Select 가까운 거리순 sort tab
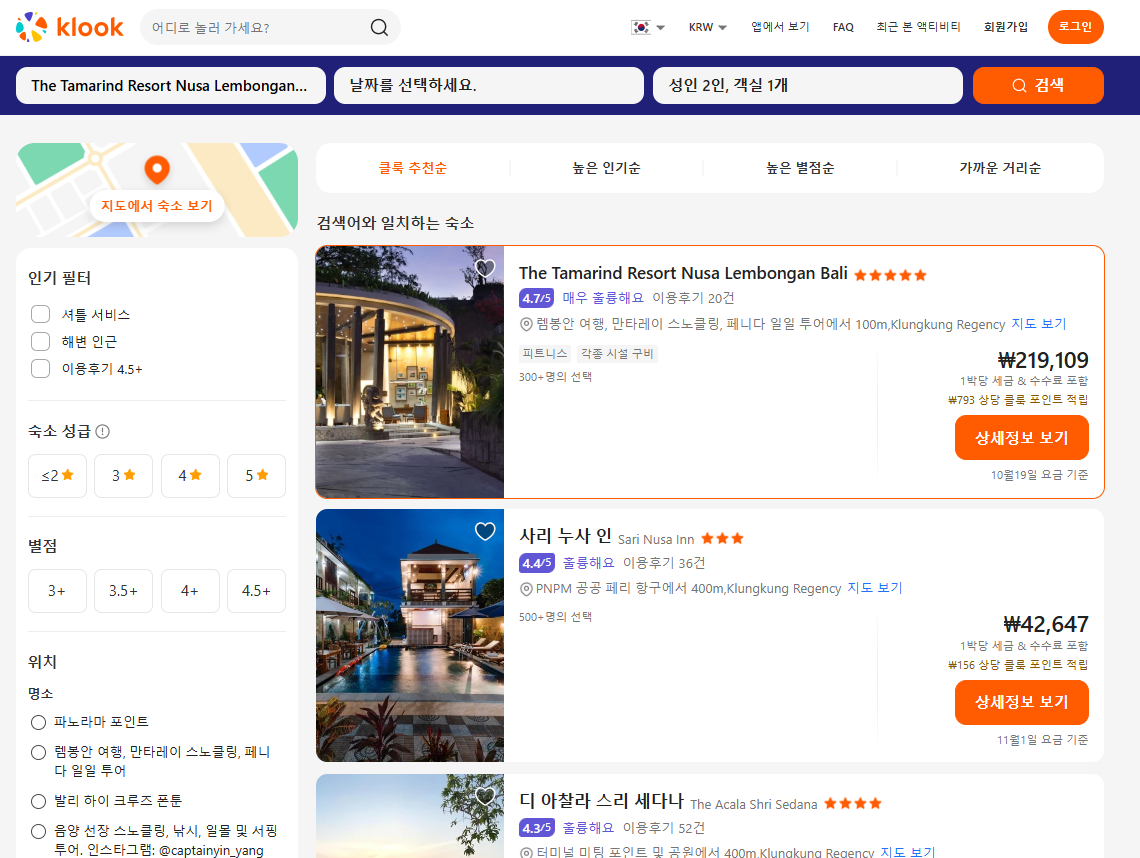 click(x=1000, y=168)
